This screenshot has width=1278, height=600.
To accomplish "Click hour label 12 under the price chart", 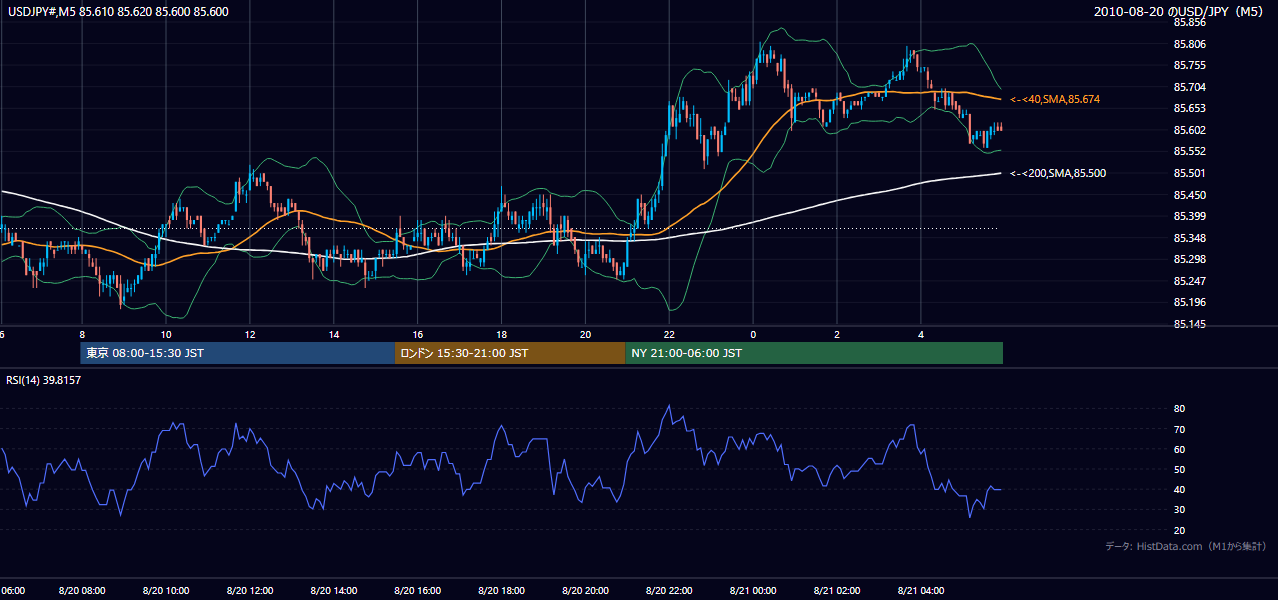I will pyautogui.click(x=250, y=334).
